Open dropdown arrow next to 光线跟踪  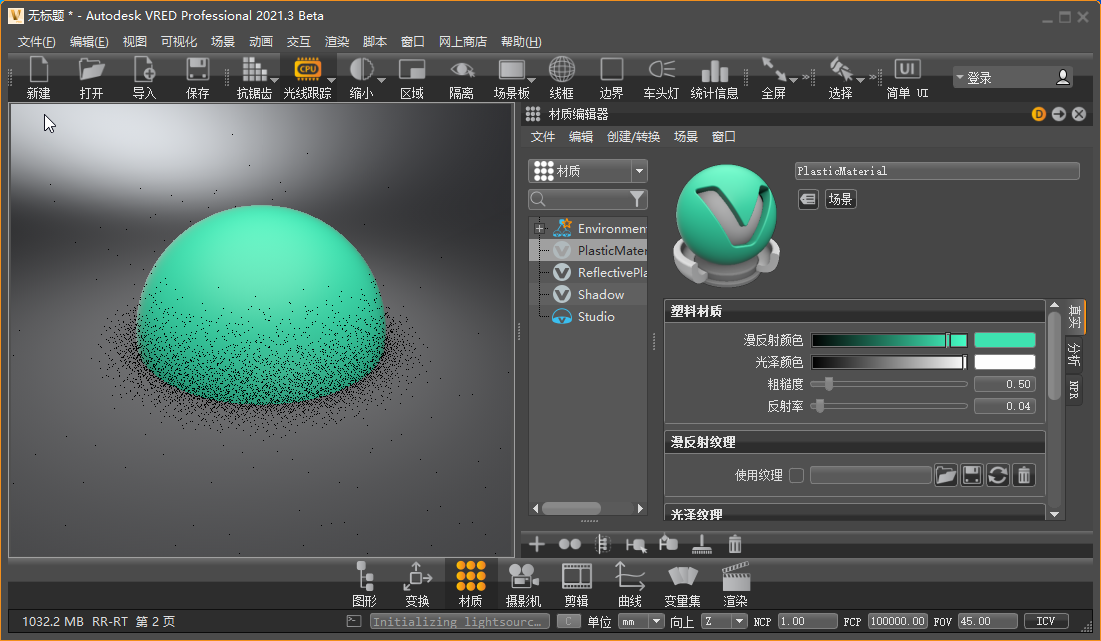(331, 81)
